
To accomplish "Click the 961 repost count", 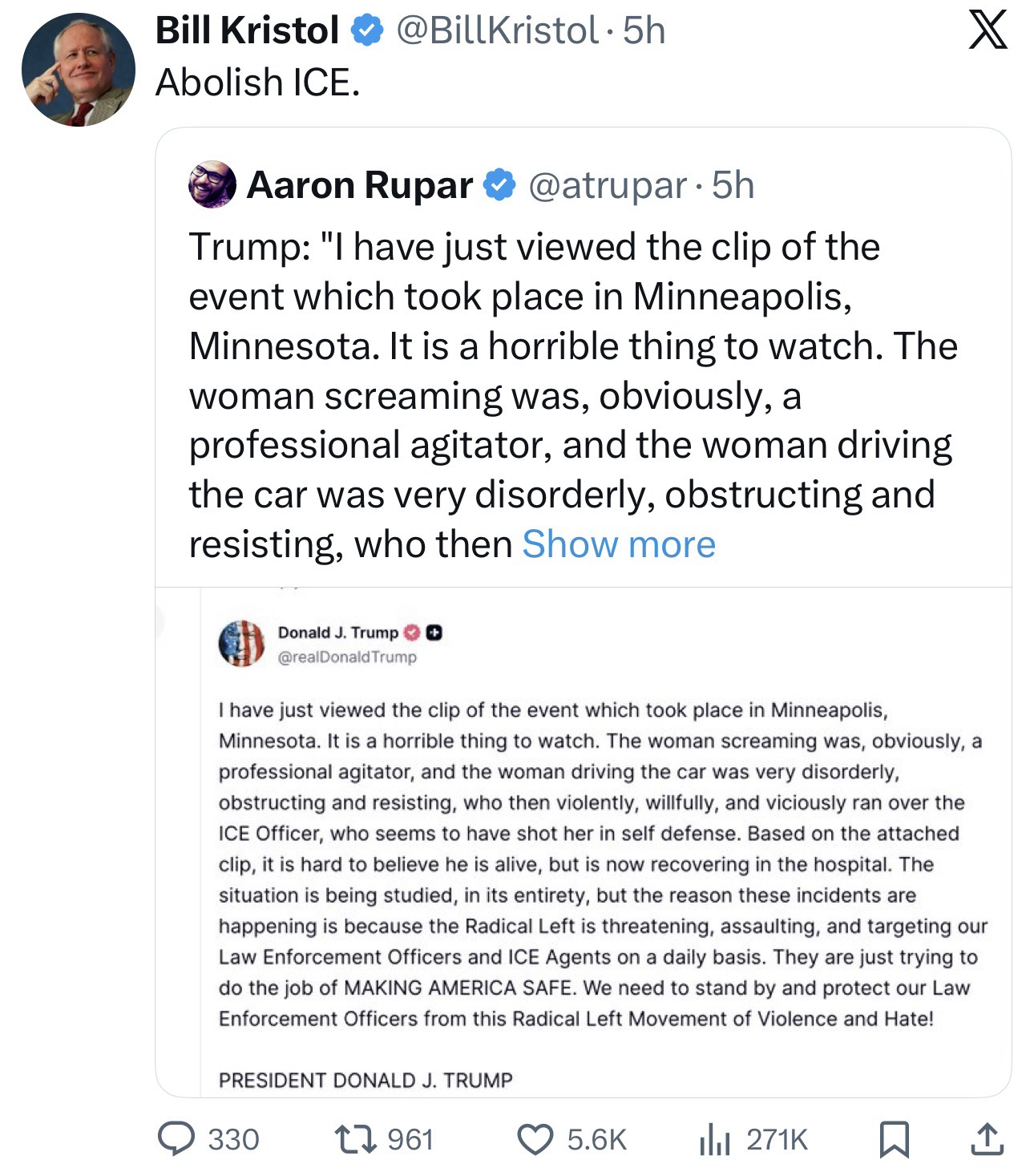I will tap(410, 1139).
